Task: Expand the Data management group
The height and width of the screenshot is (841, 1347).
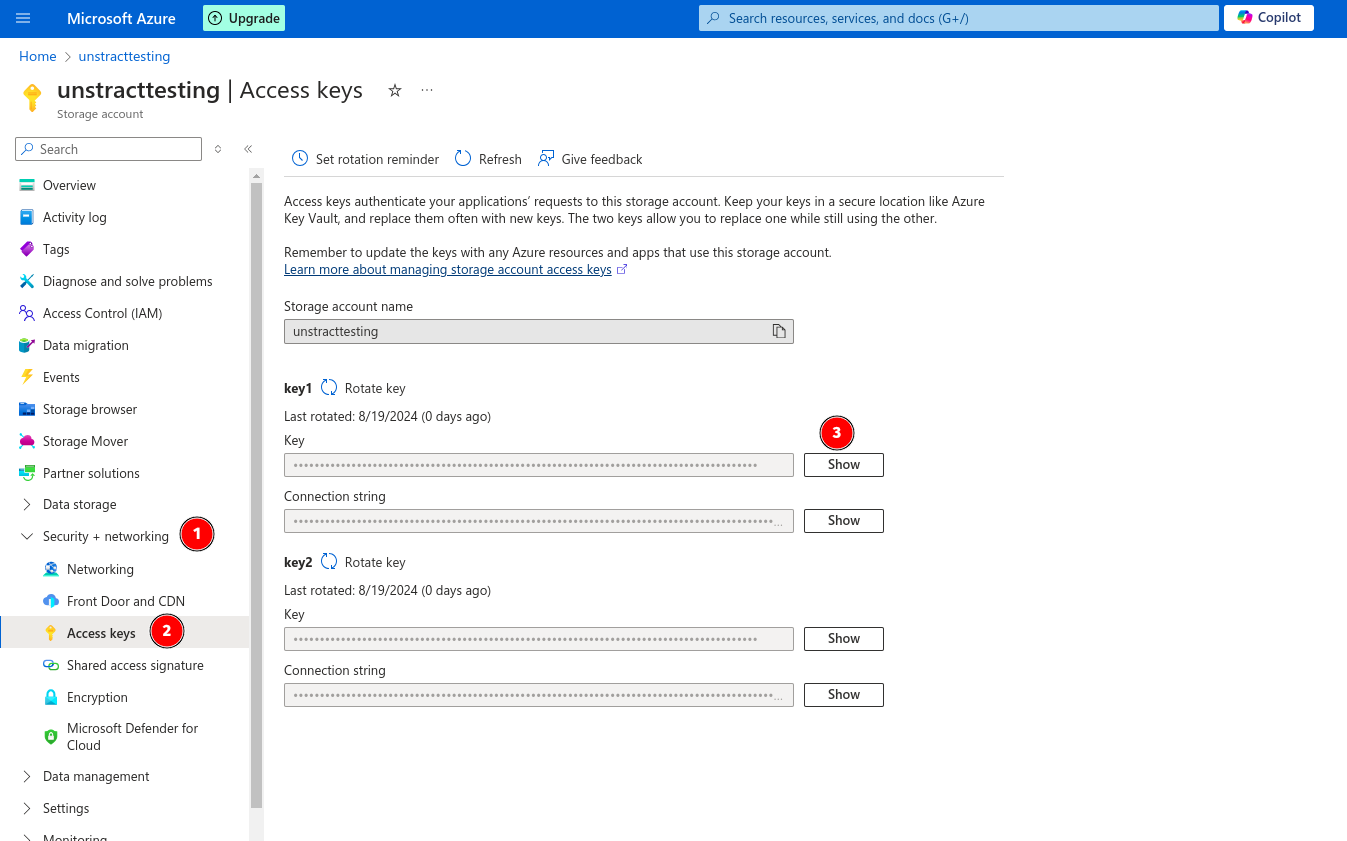Action: 27,776
